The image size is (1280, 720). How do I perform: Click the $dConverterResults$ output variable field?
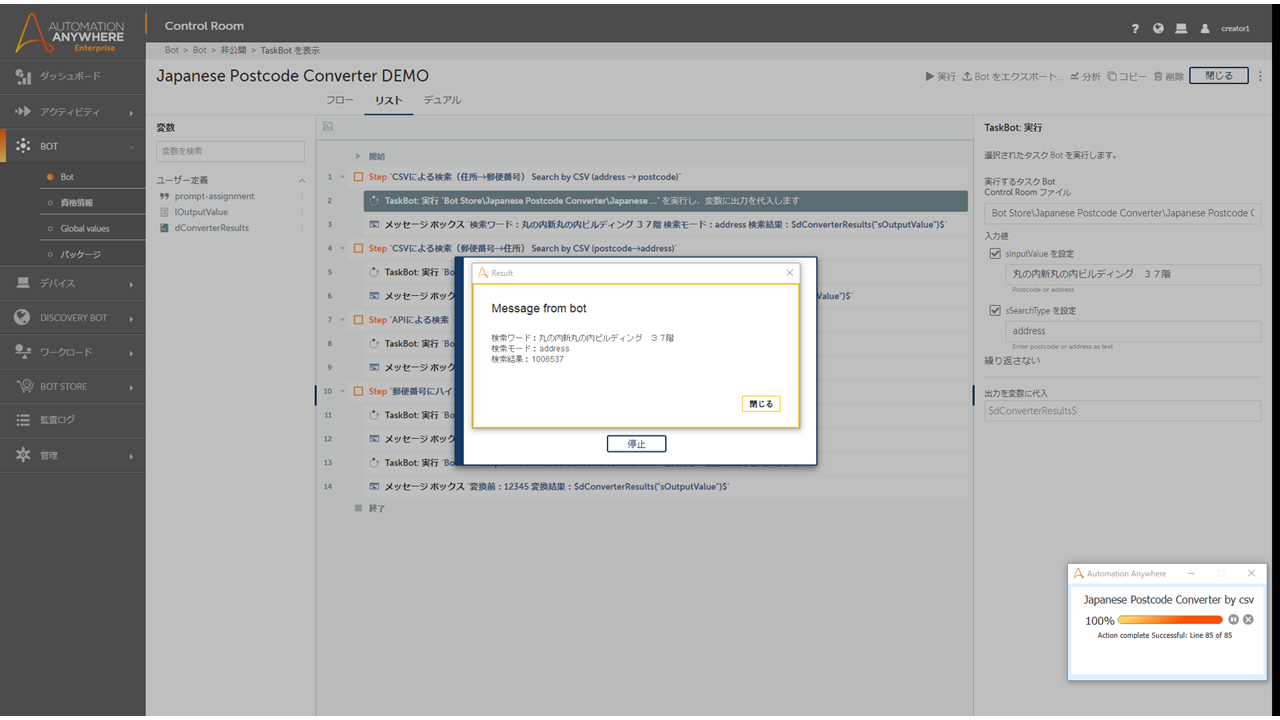tap(1123, 411)
